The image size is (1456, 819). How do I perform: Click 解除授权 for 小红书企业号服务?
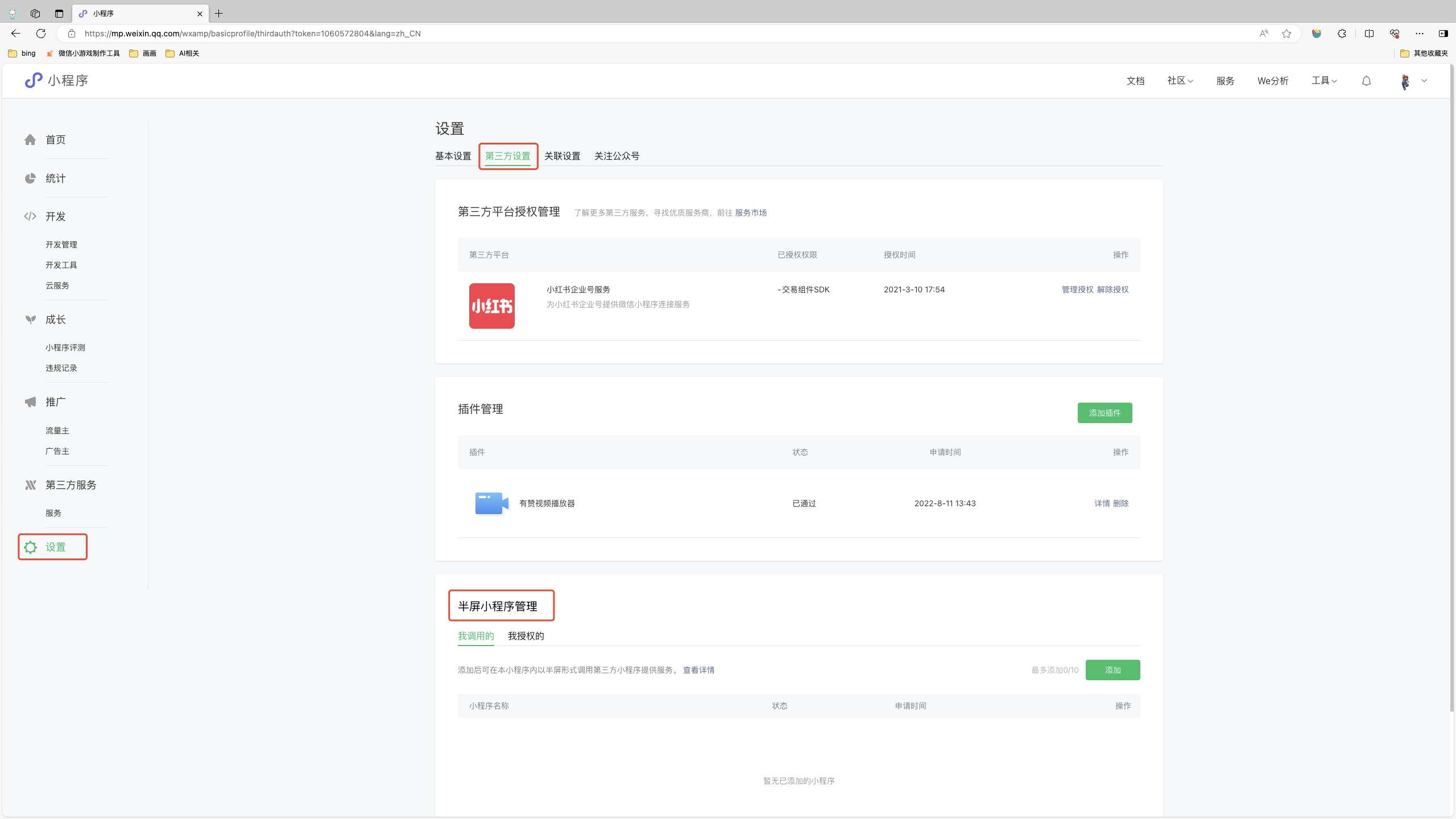coord(1112,289)
